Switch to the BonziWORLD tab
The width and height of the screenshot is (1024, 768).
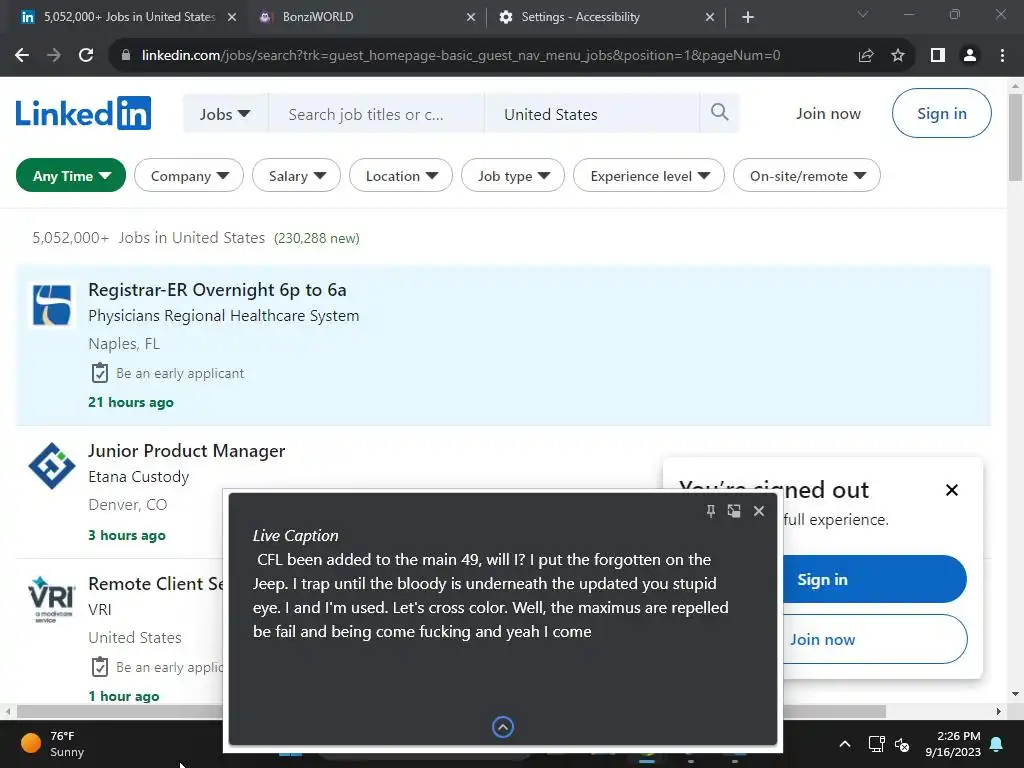click(x=367, y=17)
